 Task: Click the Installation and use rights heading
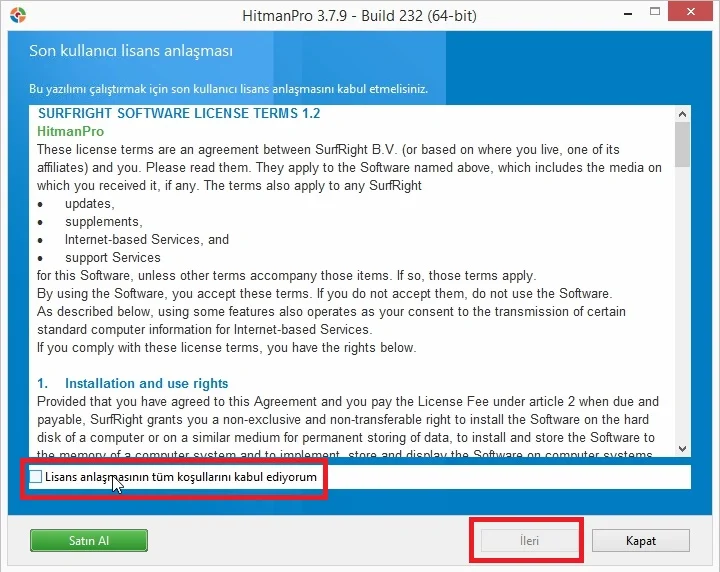click(x=146, y=383)
